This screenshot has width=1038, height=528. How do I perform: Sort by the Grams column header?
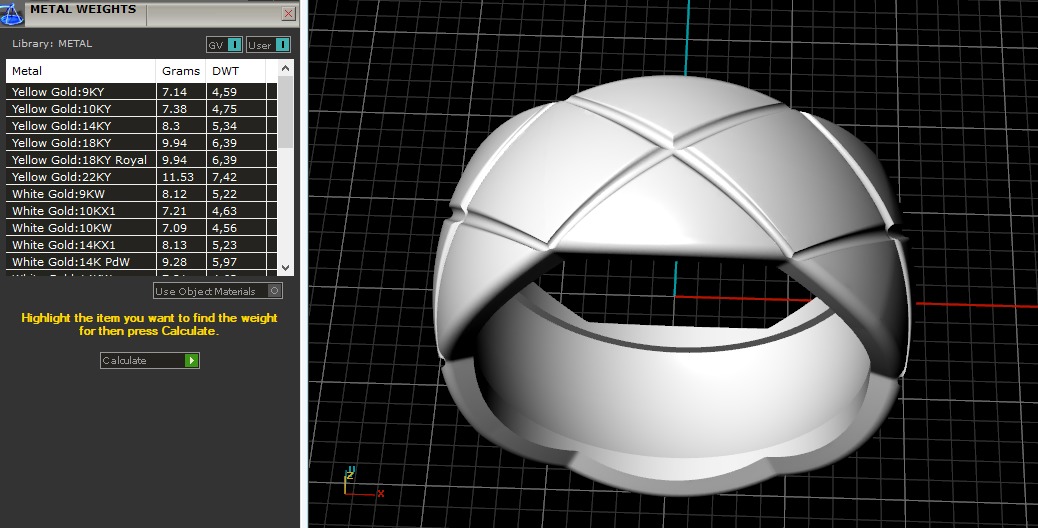181,71
